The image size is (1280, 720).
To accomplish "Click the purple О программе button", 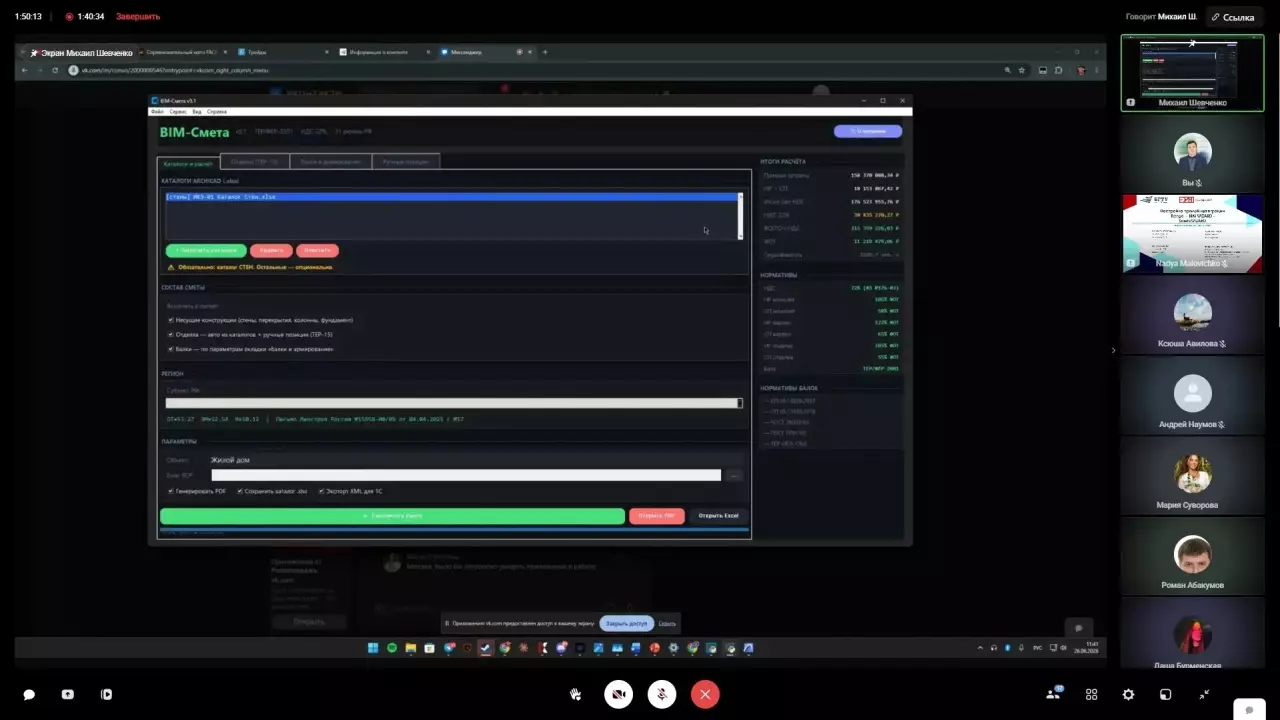I will (x=868, y=131).
